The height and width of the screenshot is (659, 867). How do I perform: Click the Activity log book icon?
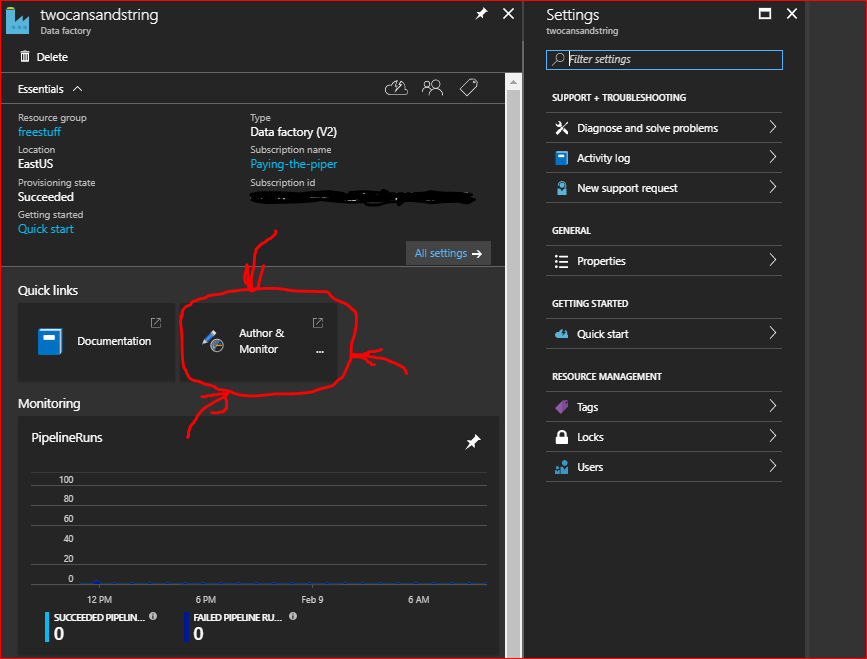coord(562,158)
